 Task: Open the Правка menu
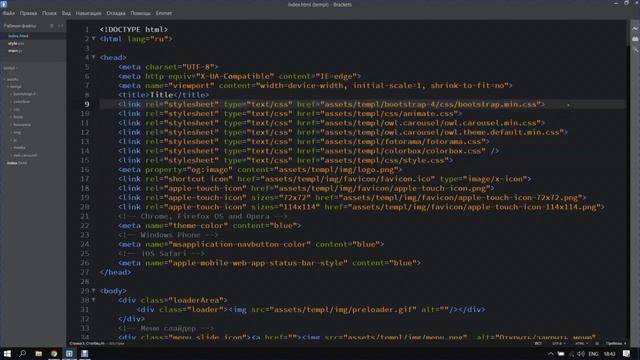[29, 13]
